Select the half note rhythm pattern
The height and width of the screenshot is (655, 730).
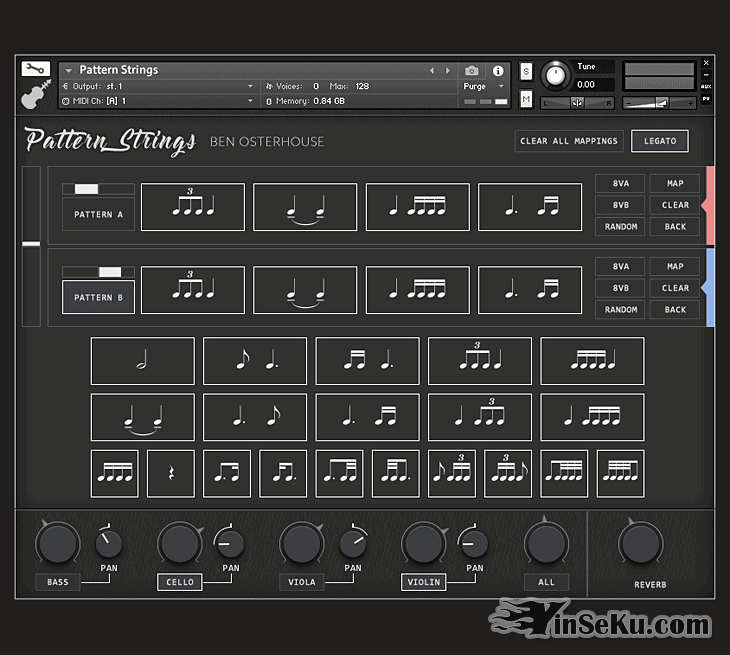tap(142, 361)
